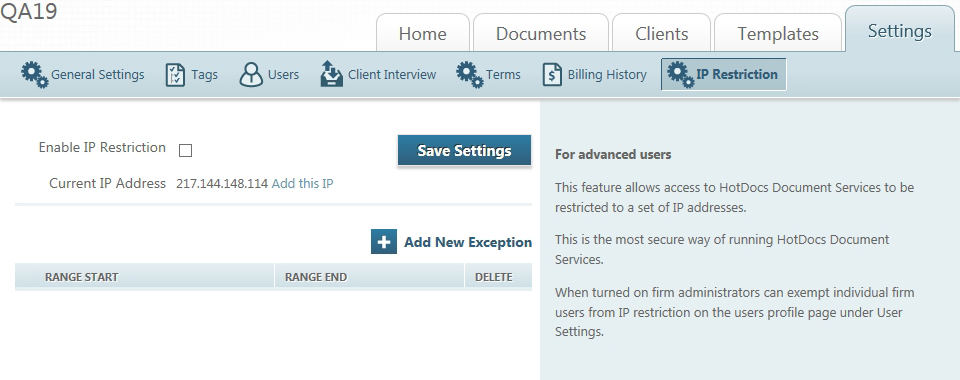Open the Terms label
Image resolution: width=960 pixels, height=380 pixels.
click(503, 75)
